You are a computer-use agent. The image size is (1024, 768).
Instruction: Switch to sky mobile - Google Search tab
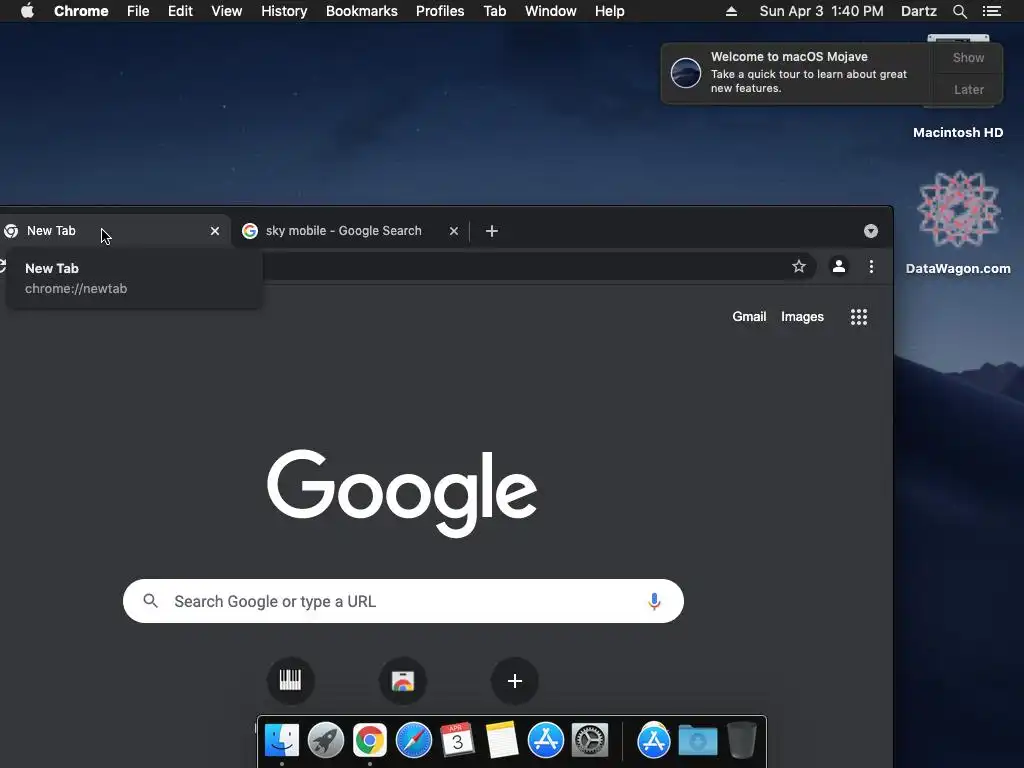coord(344,231)
